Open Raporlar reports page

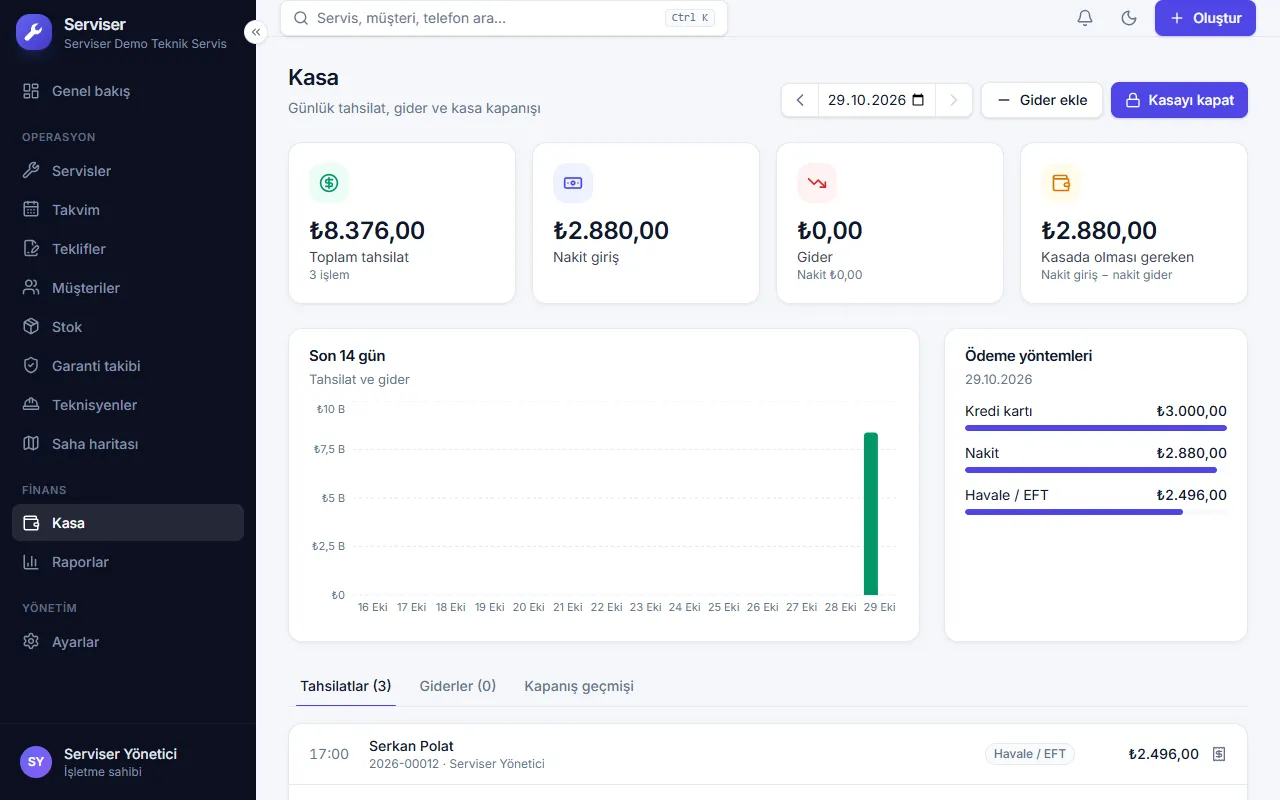(128, 562)
